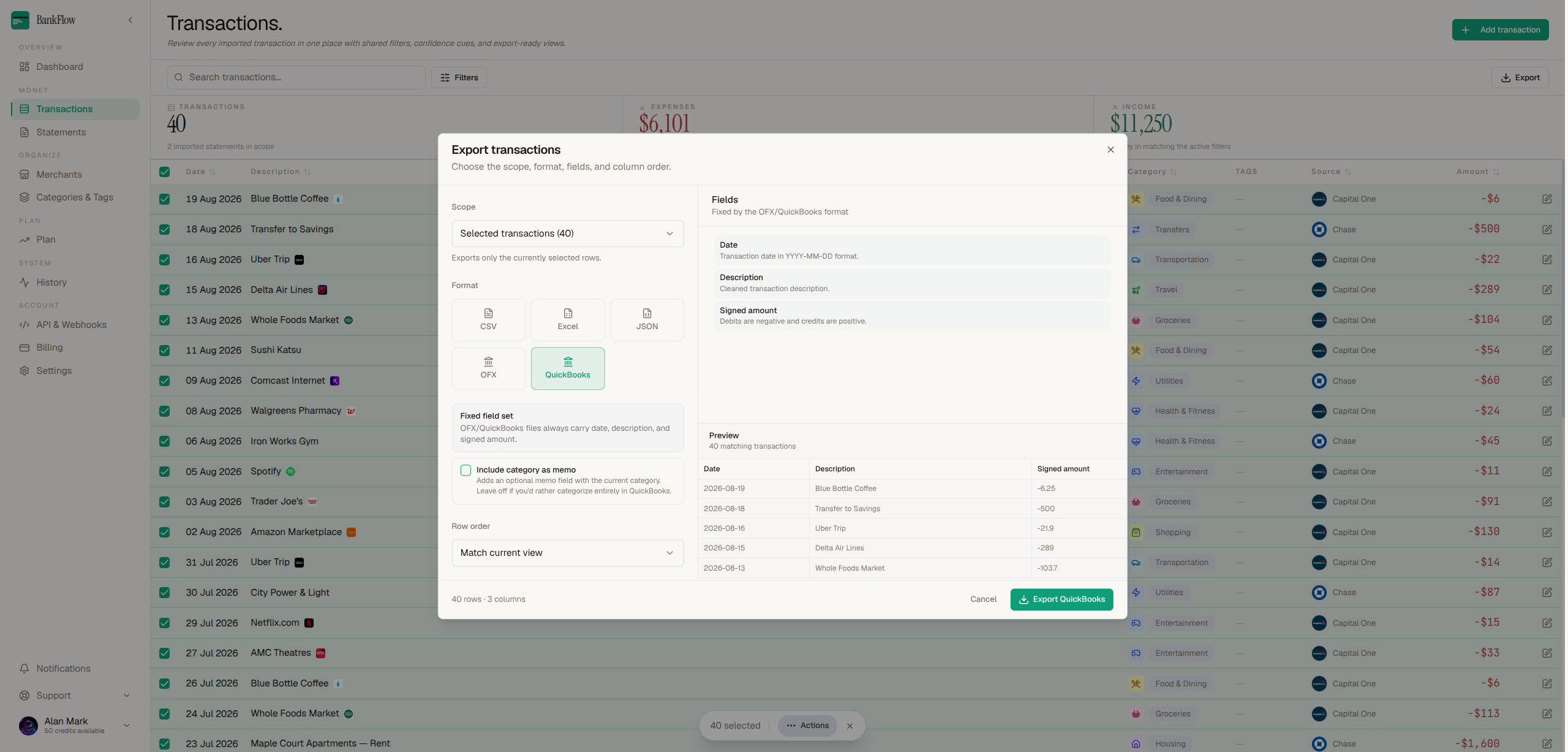The width and height of the screenshot is (1568, 752).
Task: Uncheck the Trader Joe's row
Action: pos(164,501)
